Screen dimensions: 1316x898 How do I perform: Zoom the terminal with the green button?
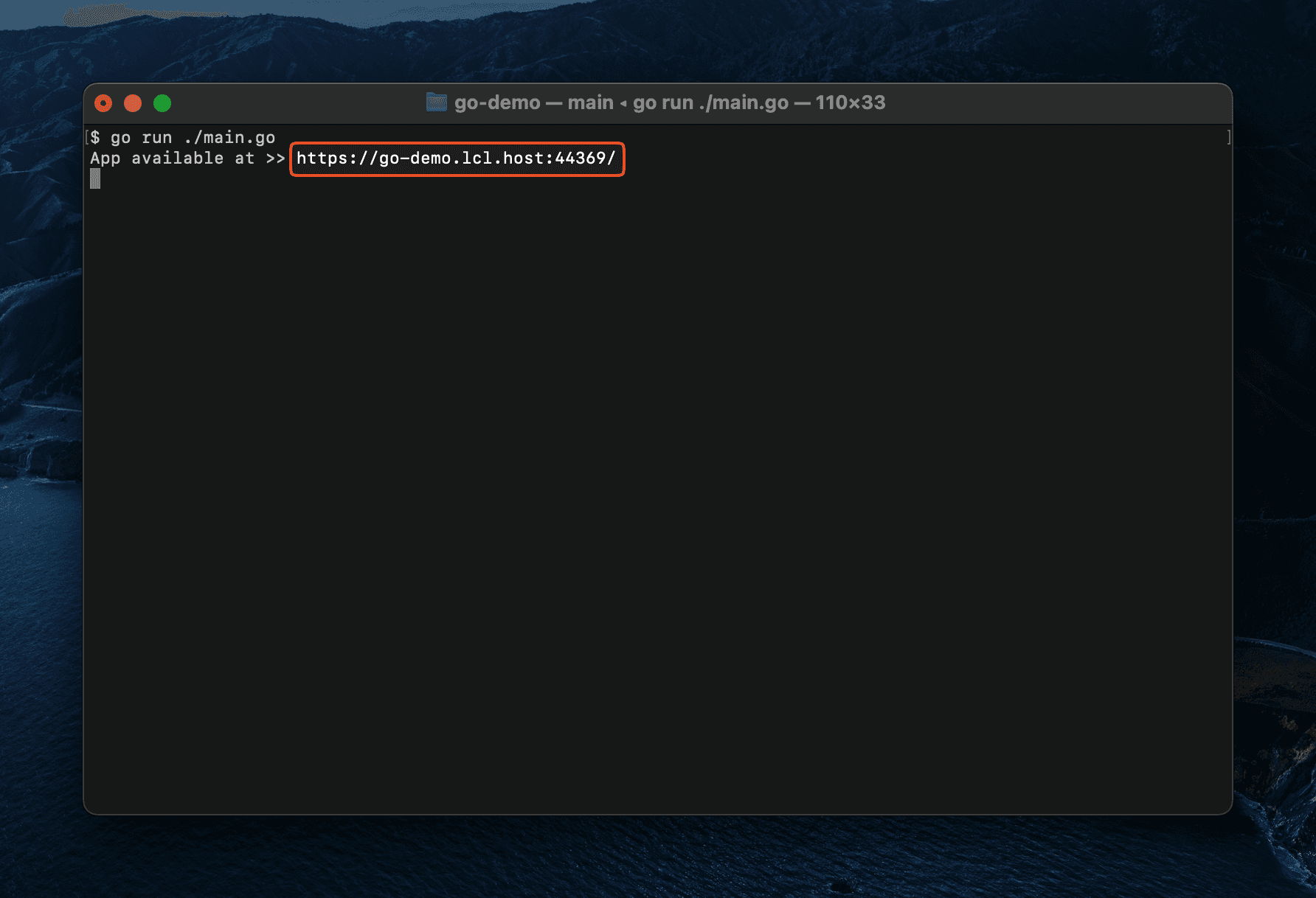click(x=162, y=103)
